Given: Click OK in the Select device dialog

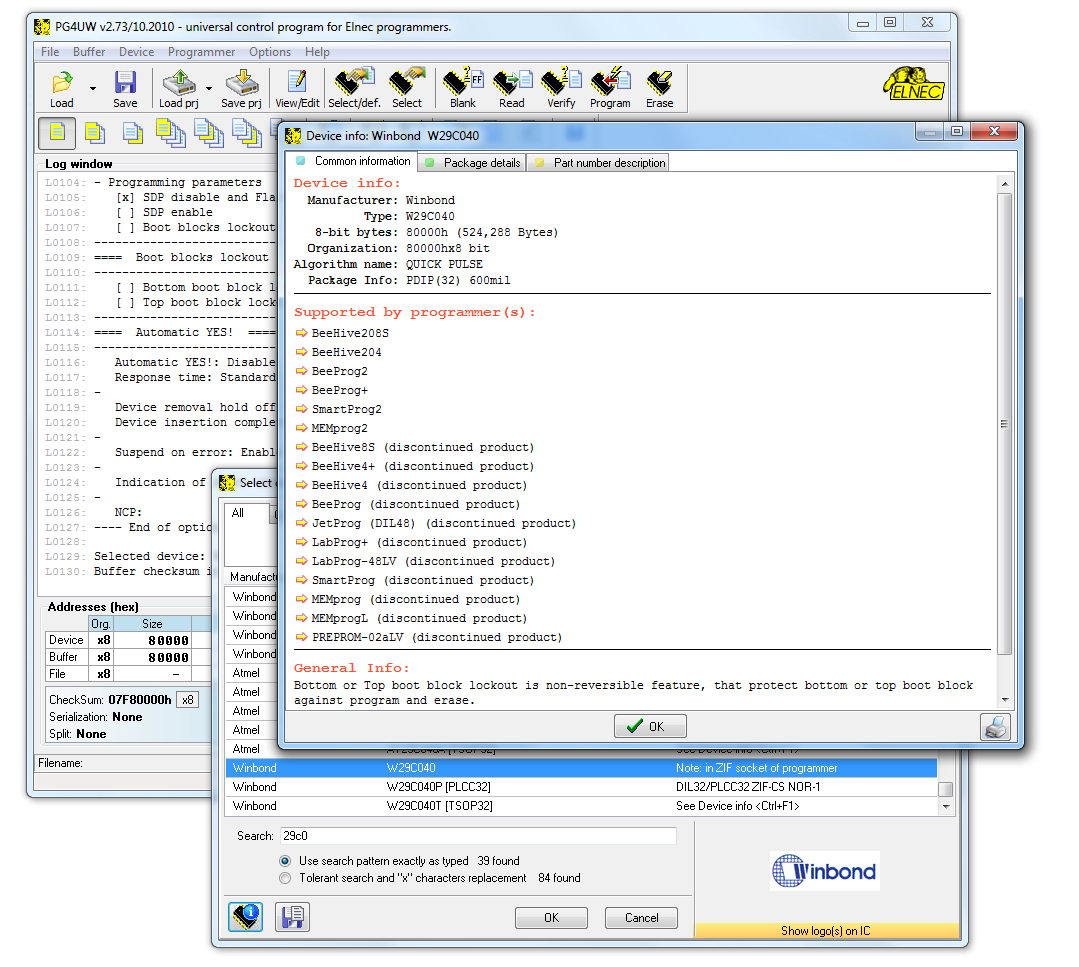Looking at the screenshot, I should [x=551, y=918].
